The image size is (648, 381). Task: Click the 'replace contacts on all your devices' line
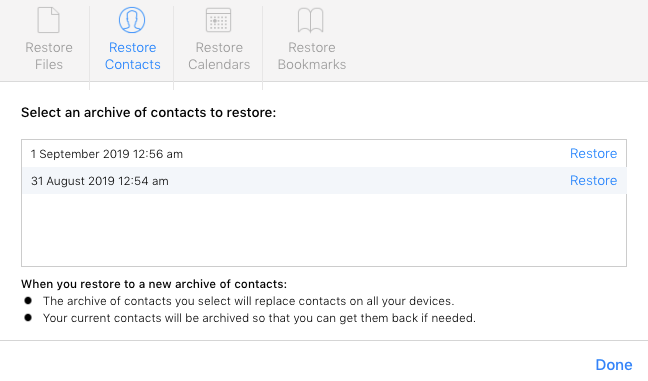[248, 301]
